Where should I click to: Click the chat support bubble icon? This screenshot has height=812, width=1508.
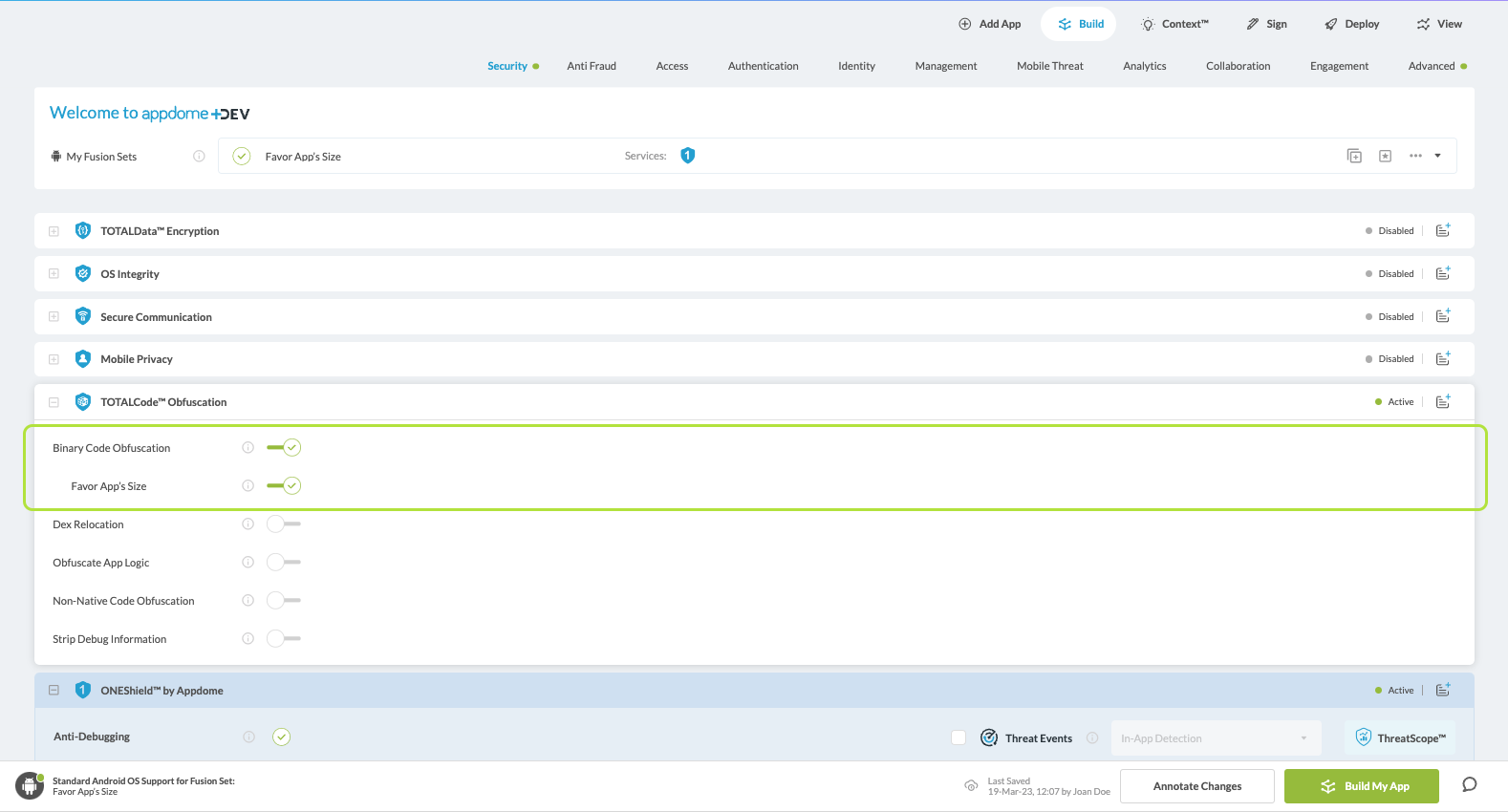pyautogui.click(x=1469, y=785)
